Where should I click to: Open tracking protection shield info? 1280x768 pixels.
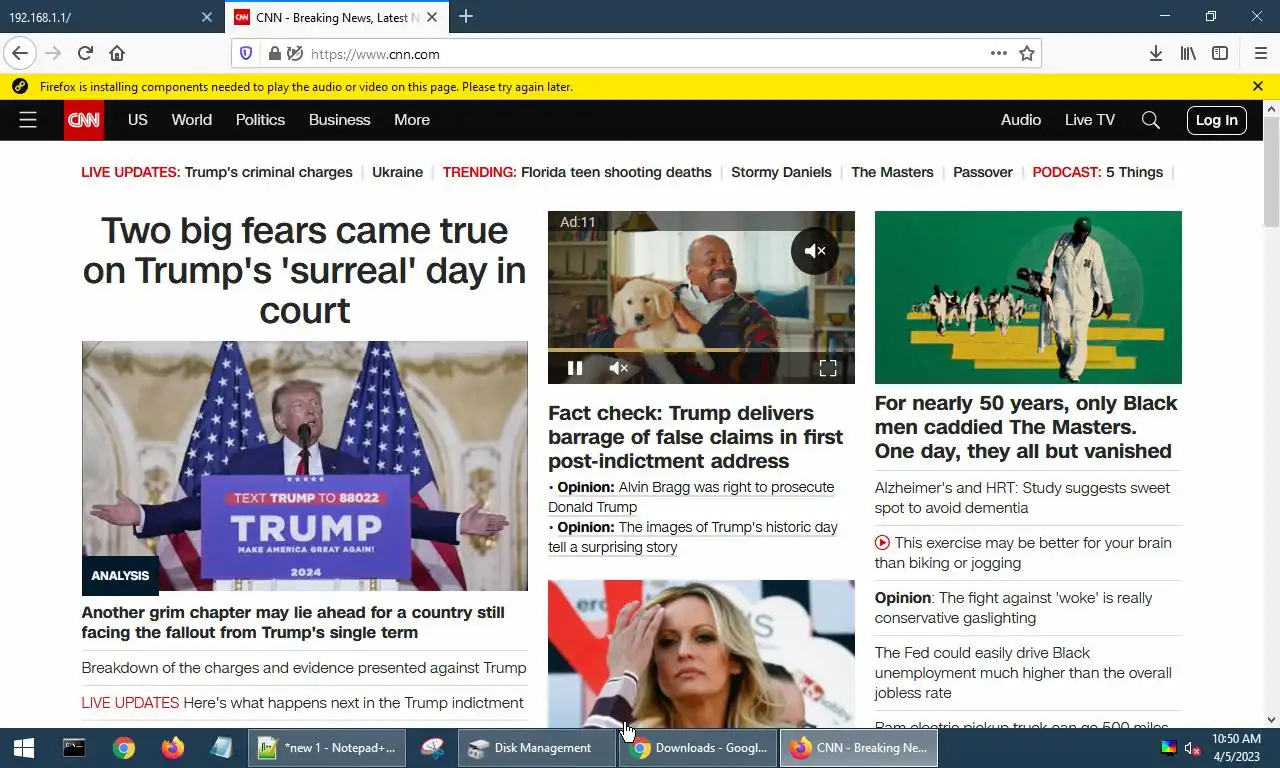[247, 54]
